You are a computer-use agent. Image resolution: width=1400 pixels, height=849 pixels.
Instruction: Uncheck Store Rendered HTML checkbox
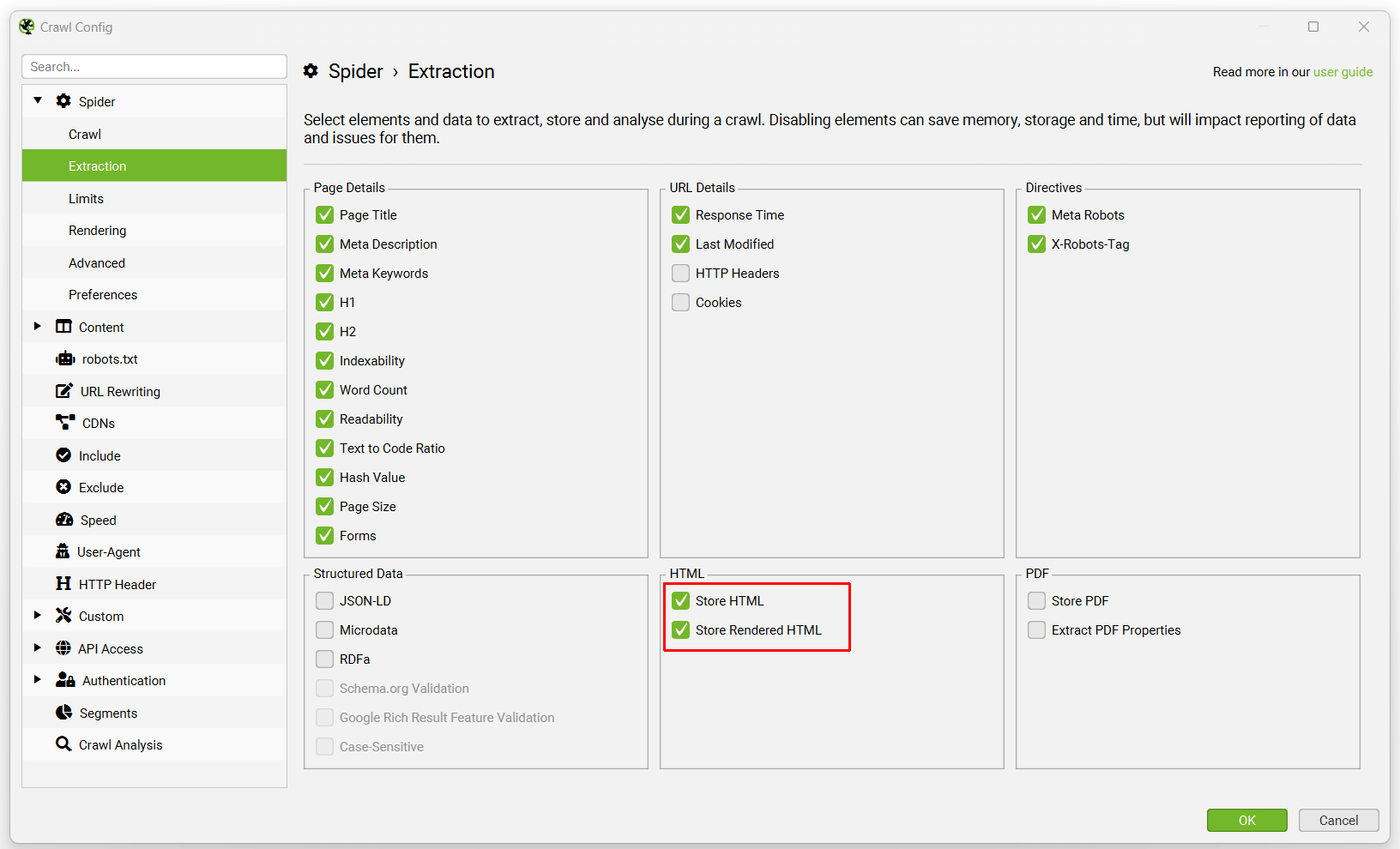pos(680,629)
